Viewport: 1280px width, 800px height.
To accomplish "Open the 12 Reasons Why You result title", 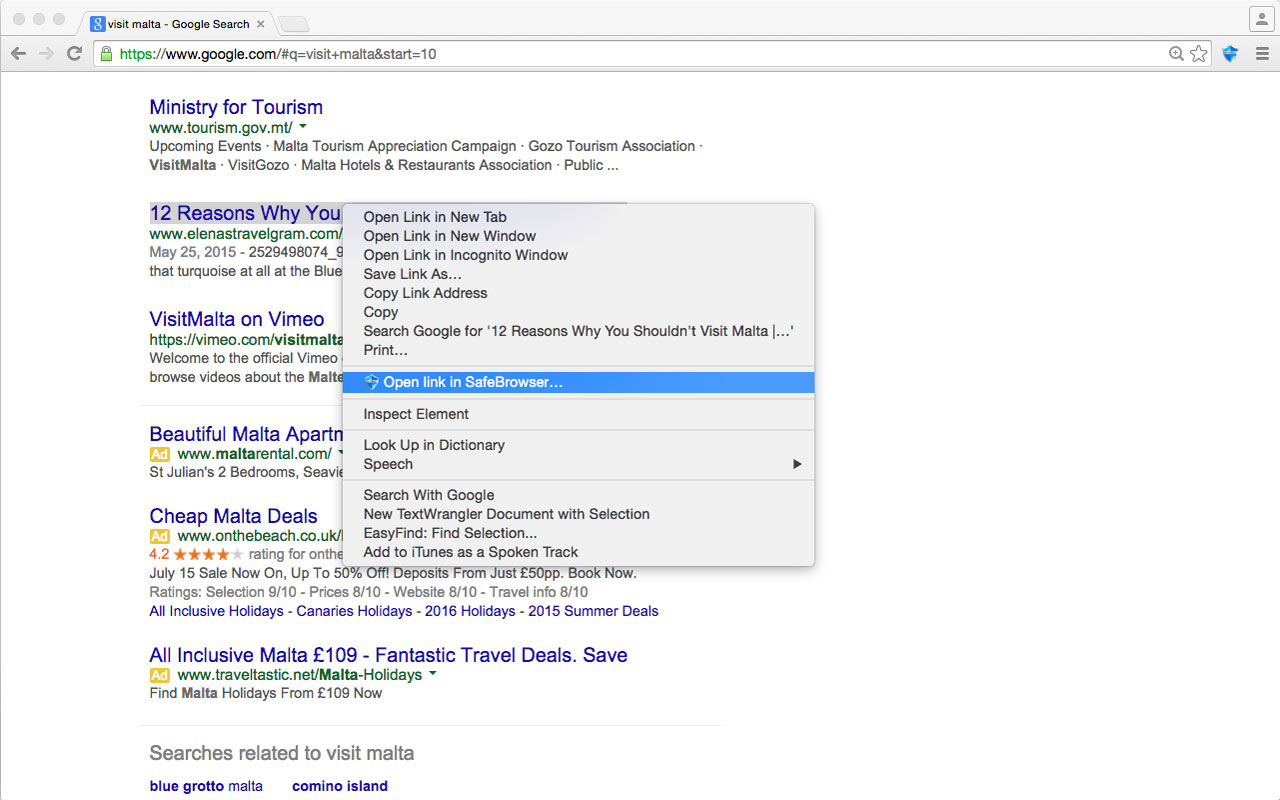I will pos(245,213).
